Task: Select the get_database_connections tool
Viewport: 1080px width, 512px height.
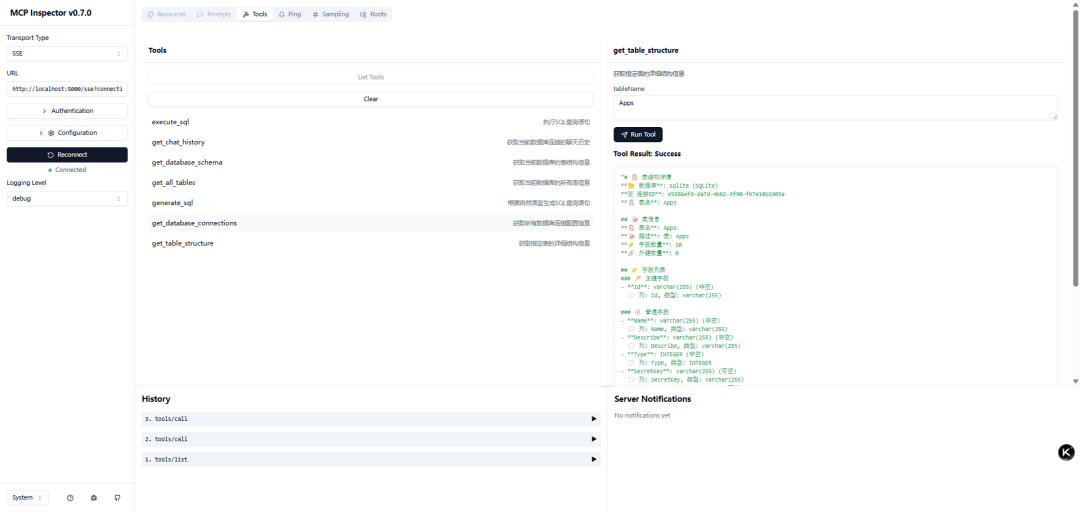Action: click(x=371, y=223)
